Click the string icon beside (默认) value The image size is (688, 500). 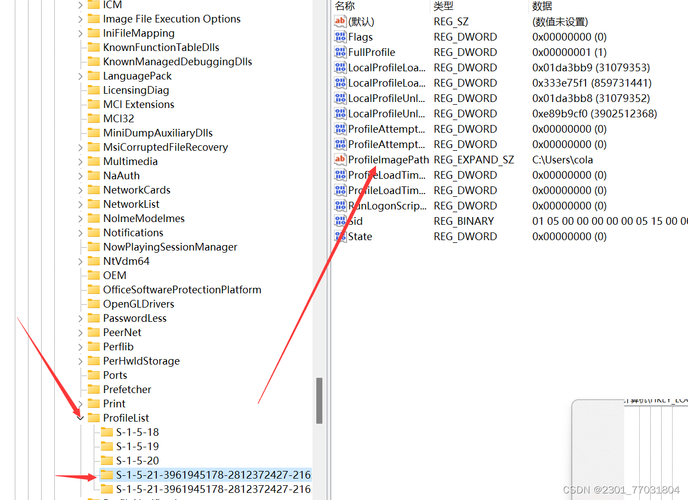[x=340, y=21]
